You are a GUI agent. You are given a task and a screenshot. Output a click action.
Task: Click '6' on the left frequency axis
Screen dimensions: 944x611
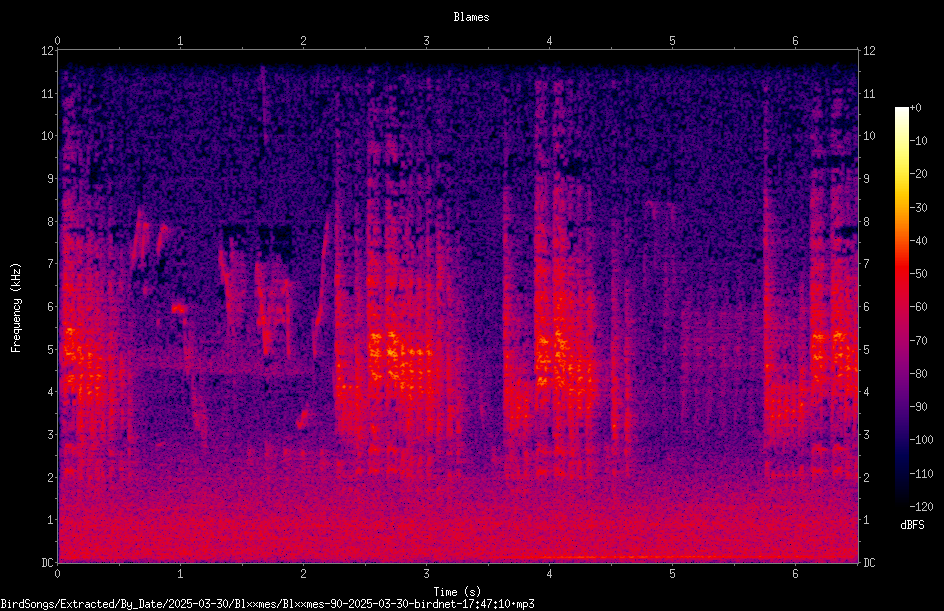(x=50, y=307)
